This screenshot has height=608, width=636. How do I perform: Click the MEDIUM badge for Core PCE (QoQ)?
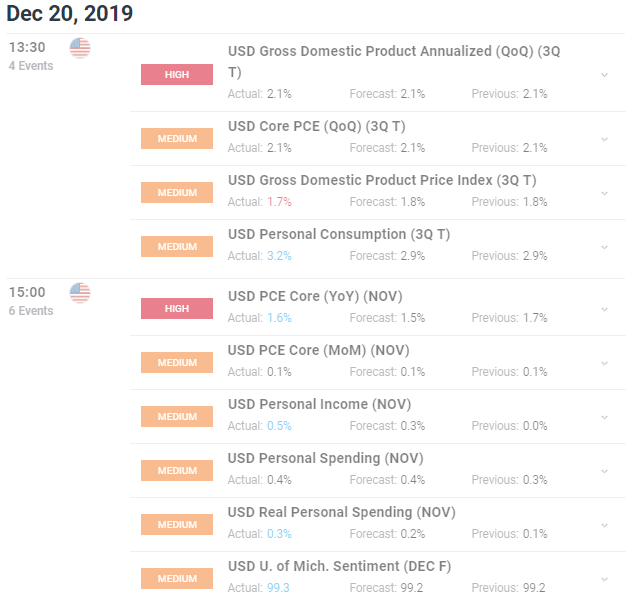tap(177, 139)
